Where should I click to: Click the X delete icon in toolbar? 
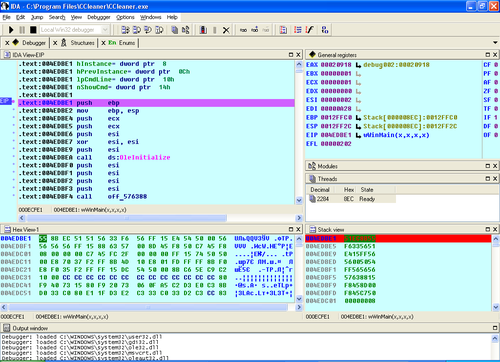[226, 30]
